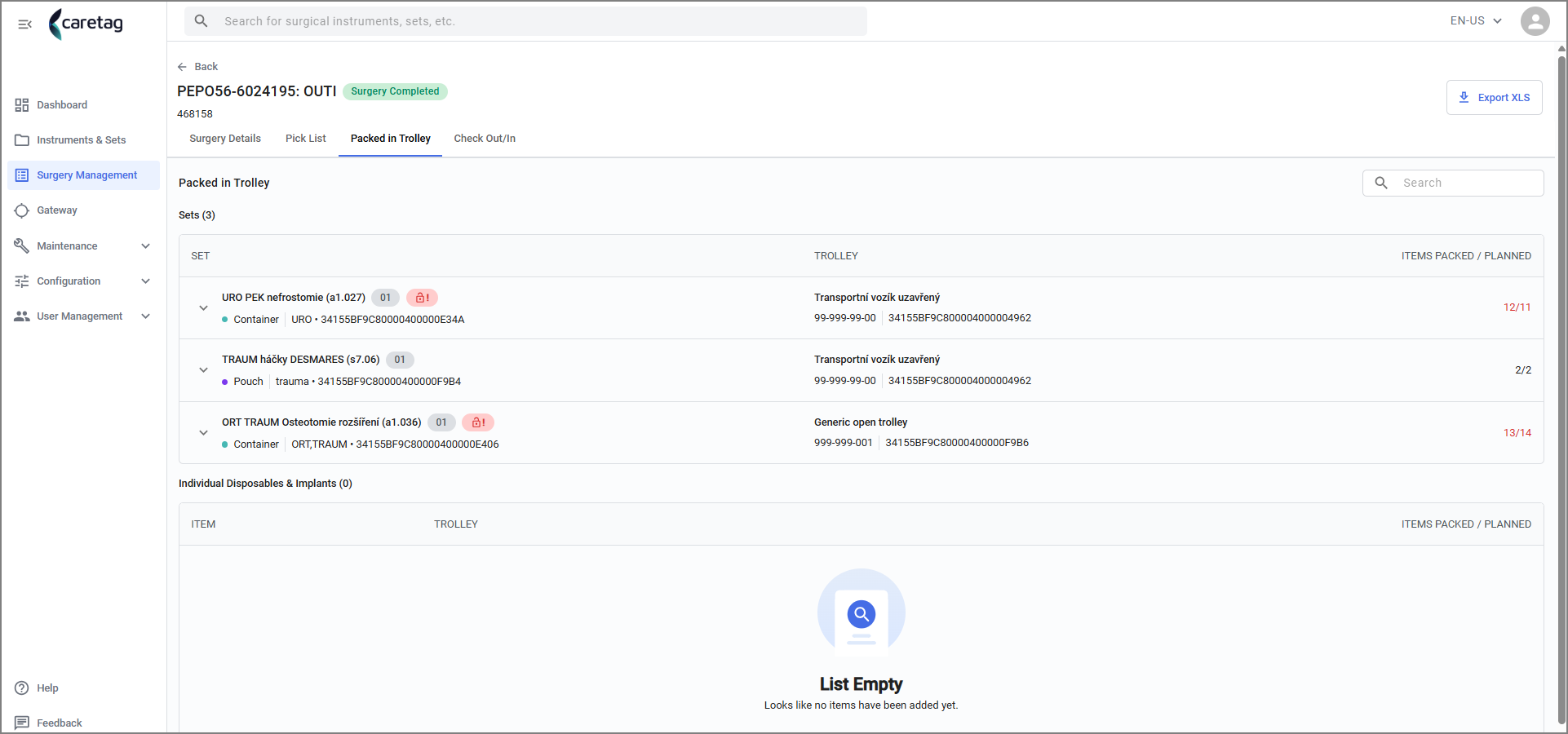
Task: Click the Instruments & Sets folder icon
Action: (x=22, y=140)
